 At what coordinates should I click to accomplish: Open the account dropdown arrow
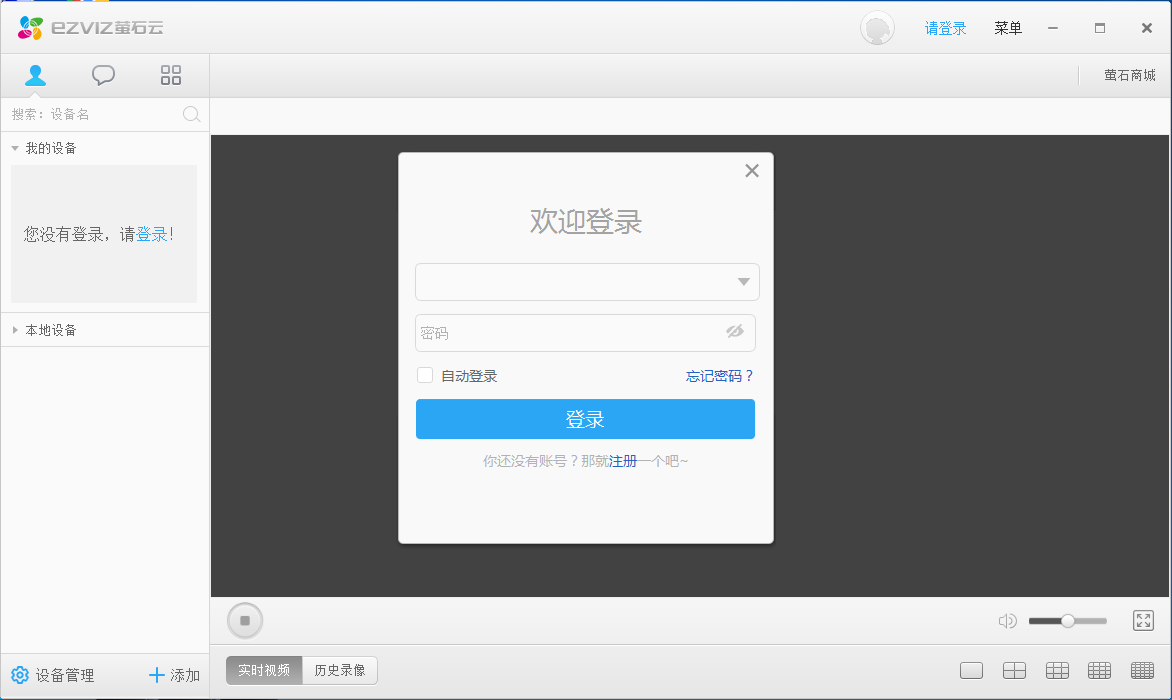pyautogui.click(x=743, y=282)
